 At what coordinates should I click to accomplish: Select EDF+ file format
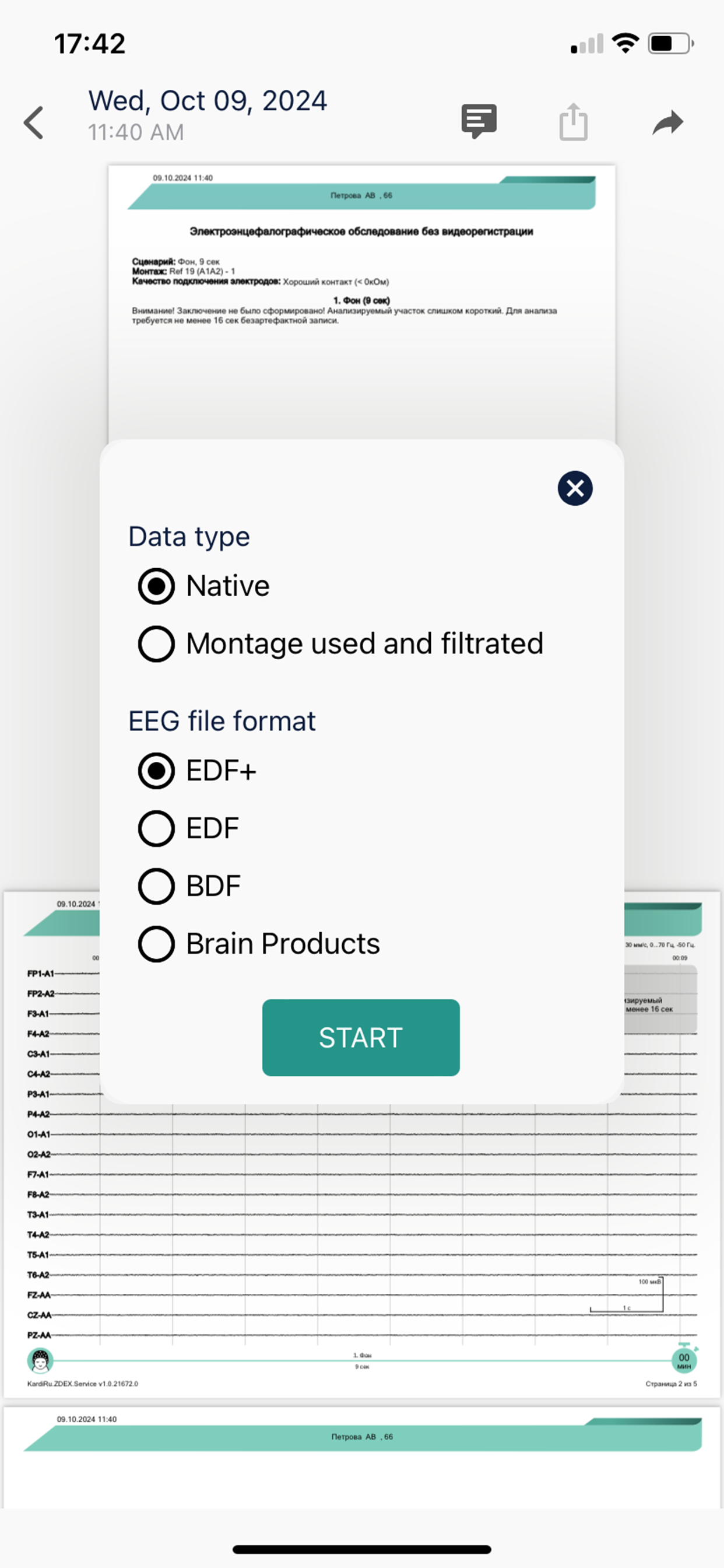[x=197, y=771]
